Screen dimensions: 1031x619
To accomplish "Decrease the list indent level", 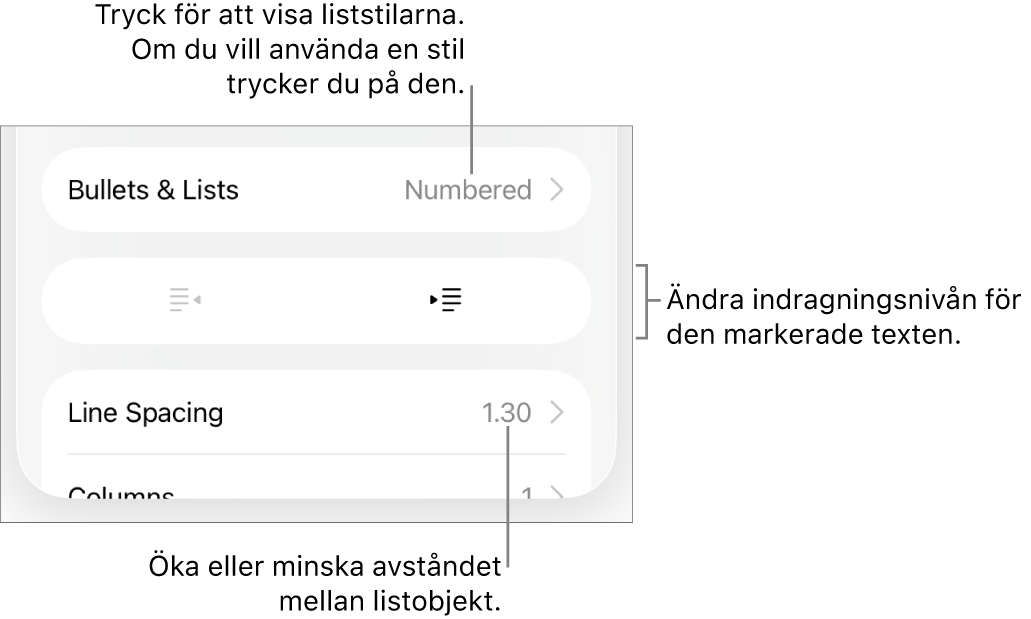I will click(x=185, y=300).
